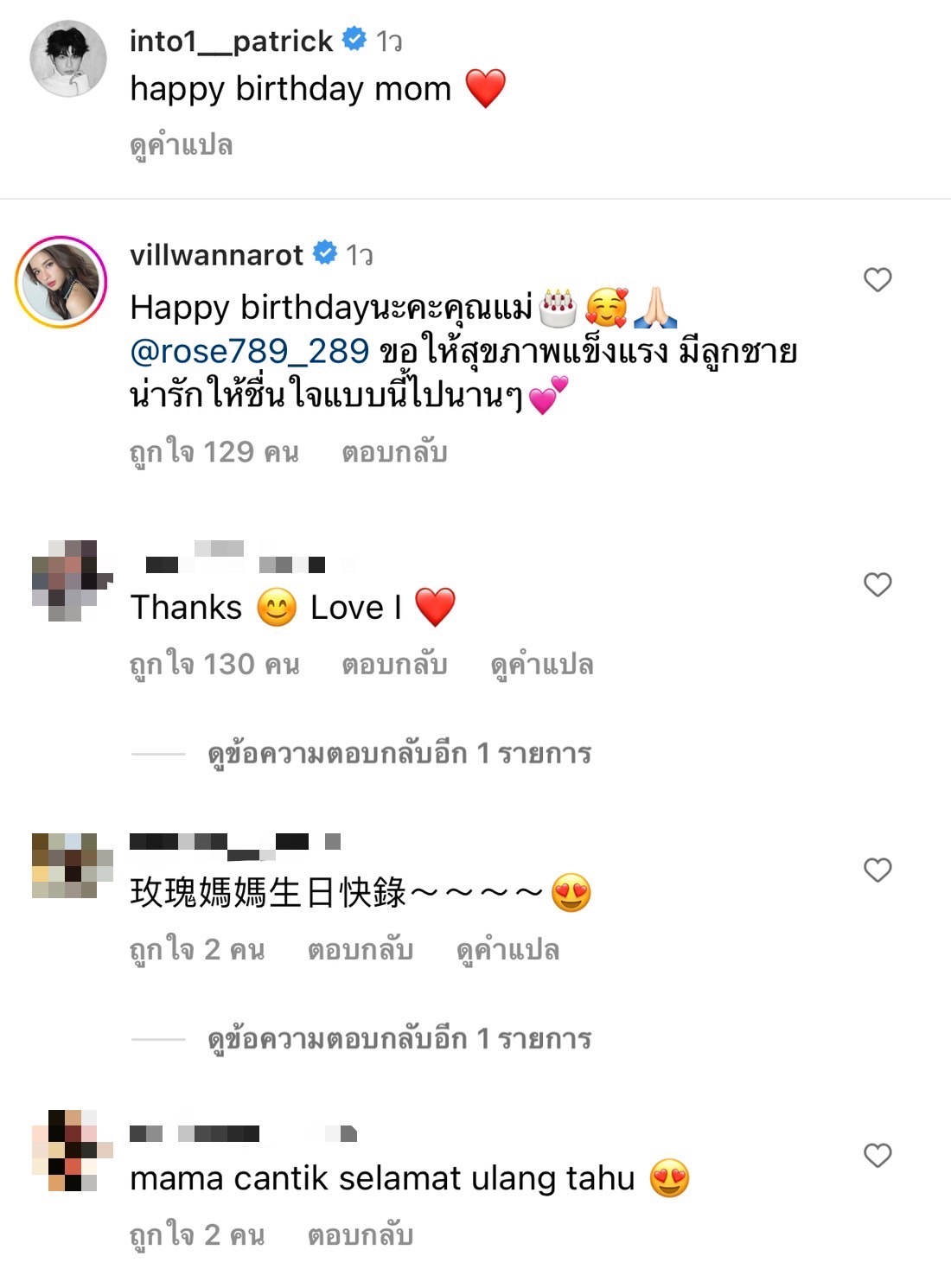Expand replies under the Chinese comment
Screen dimensions: 951x1288
399,1038
